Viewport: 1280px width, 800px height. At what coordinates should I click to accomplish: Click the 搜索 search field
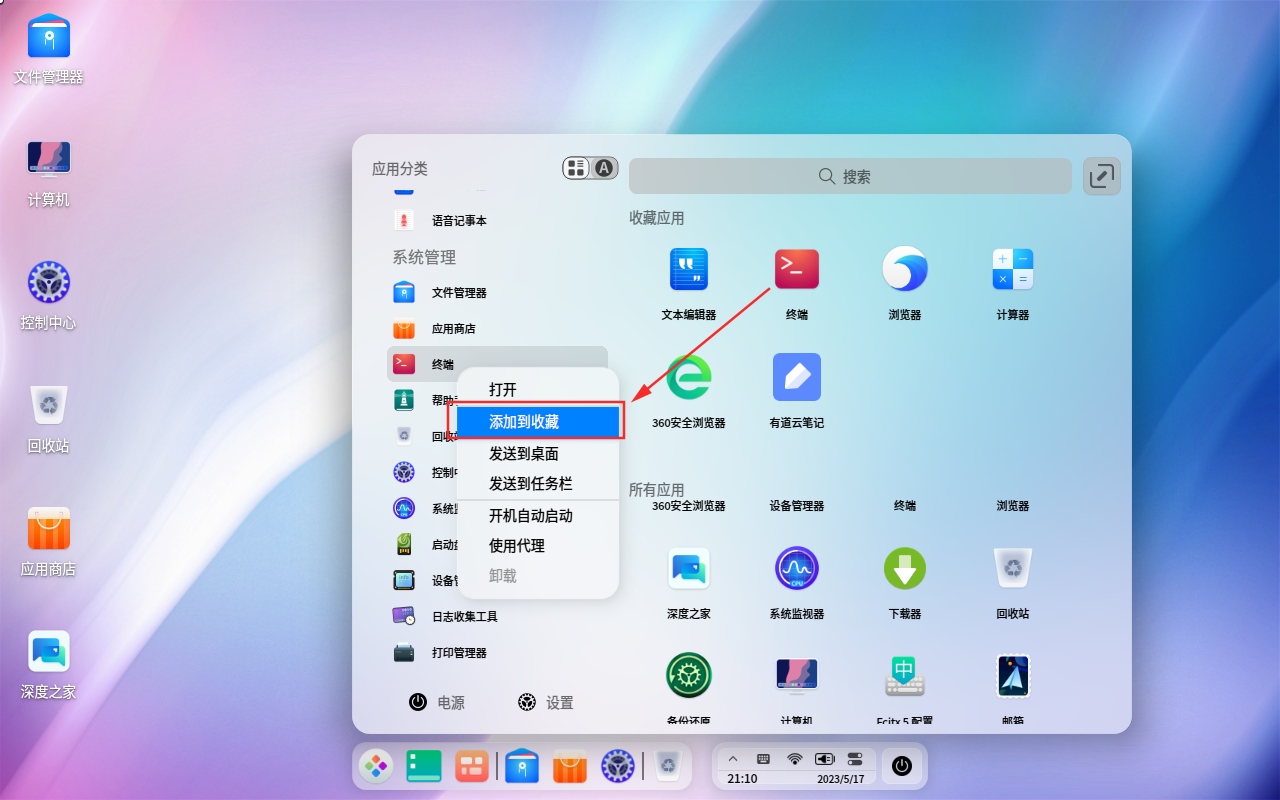[x=849, y=176]
